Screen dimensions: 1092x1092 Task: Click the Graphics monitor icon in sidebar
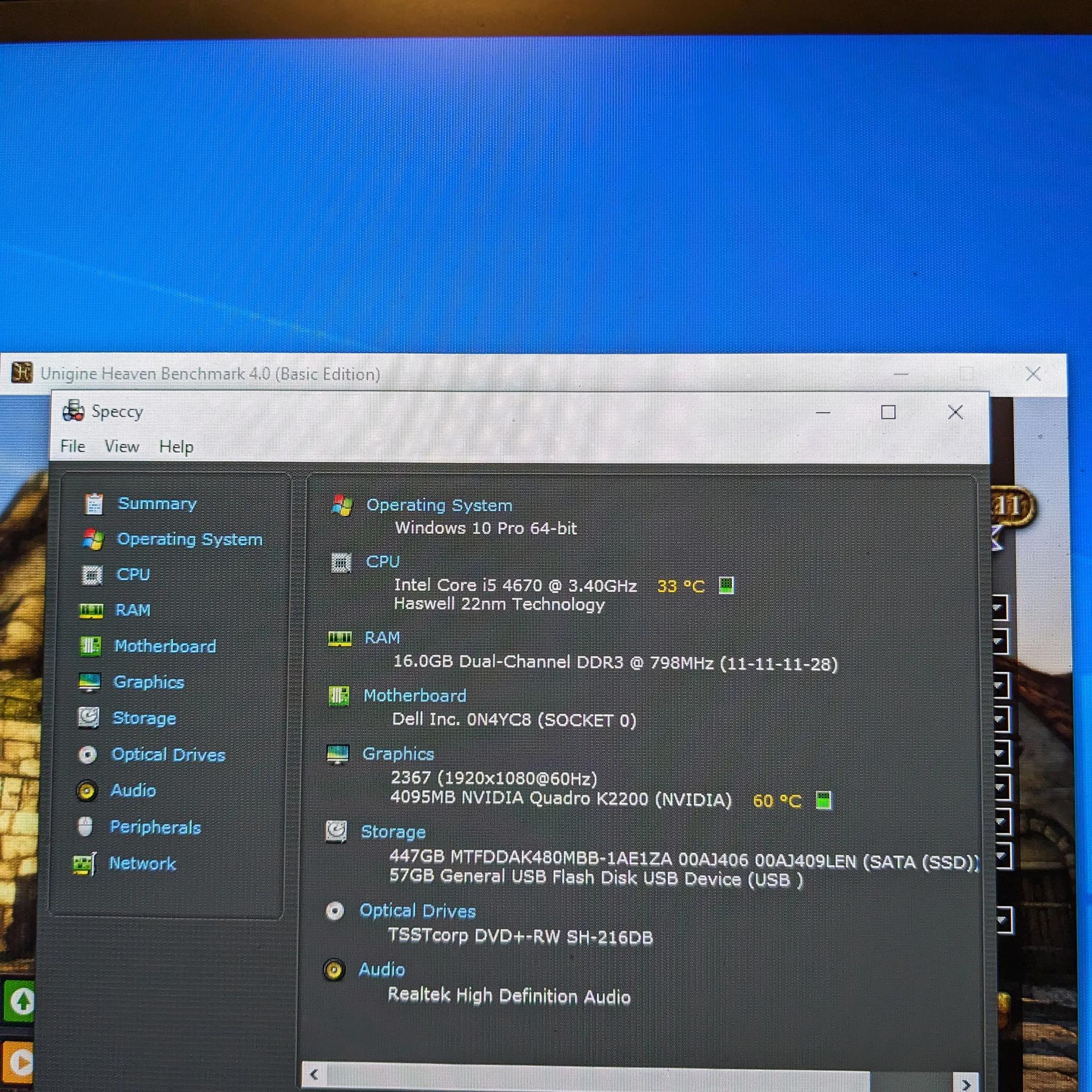(x=89, y=682)
